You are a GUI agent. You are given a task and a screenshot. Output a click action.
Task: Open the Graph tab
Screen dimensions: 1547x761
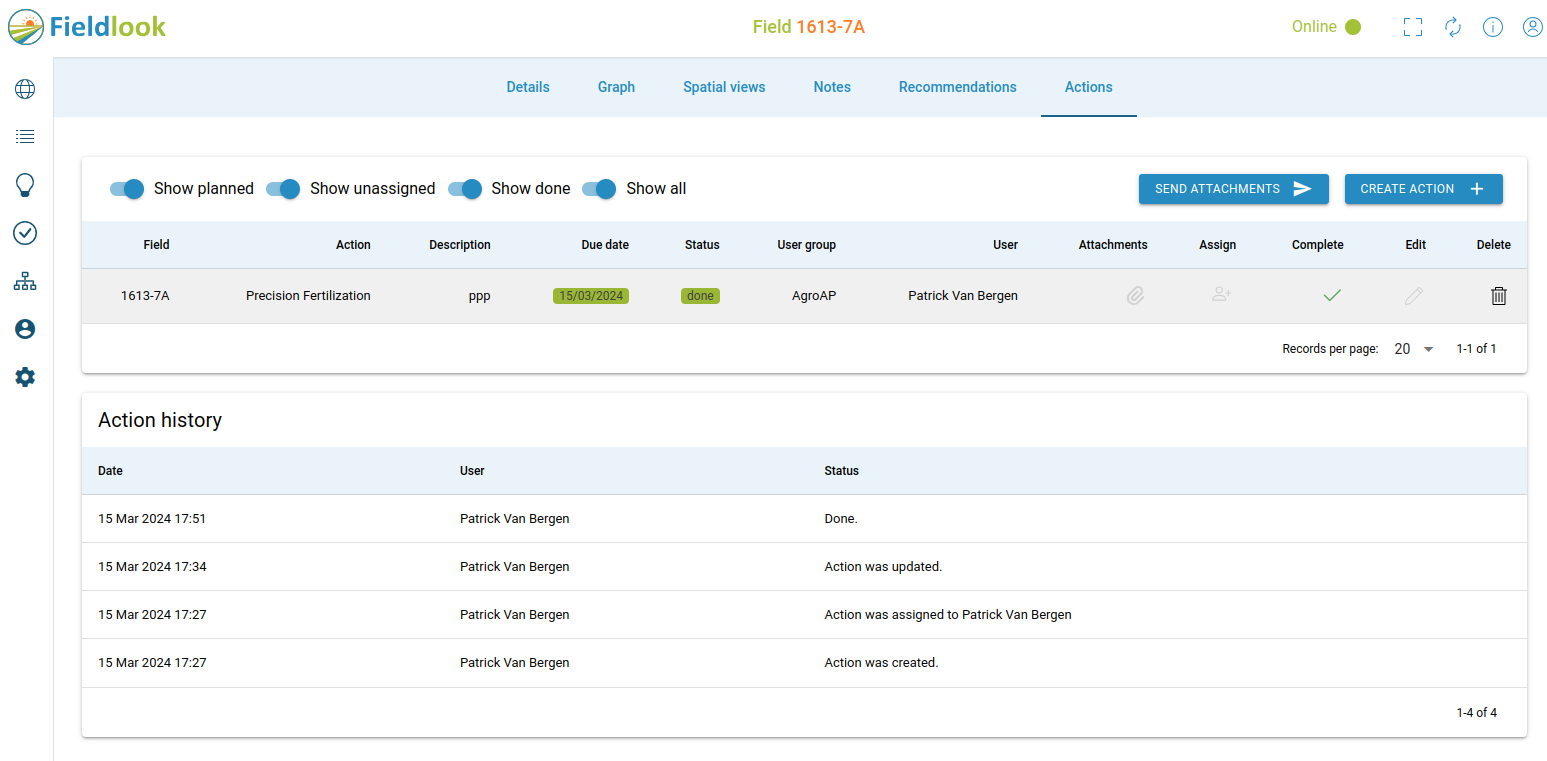tap(616, 87)
